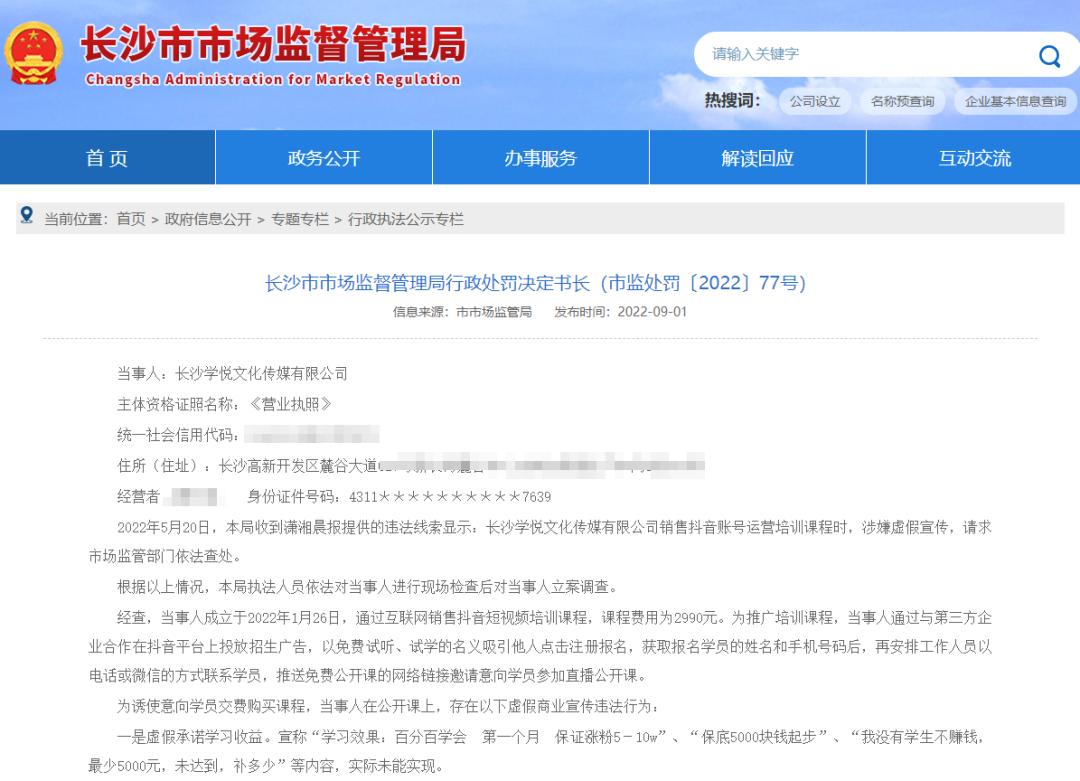Click the 住所（住址） address line
This screenshot has width=1080, height=781.
coord(411,466)
